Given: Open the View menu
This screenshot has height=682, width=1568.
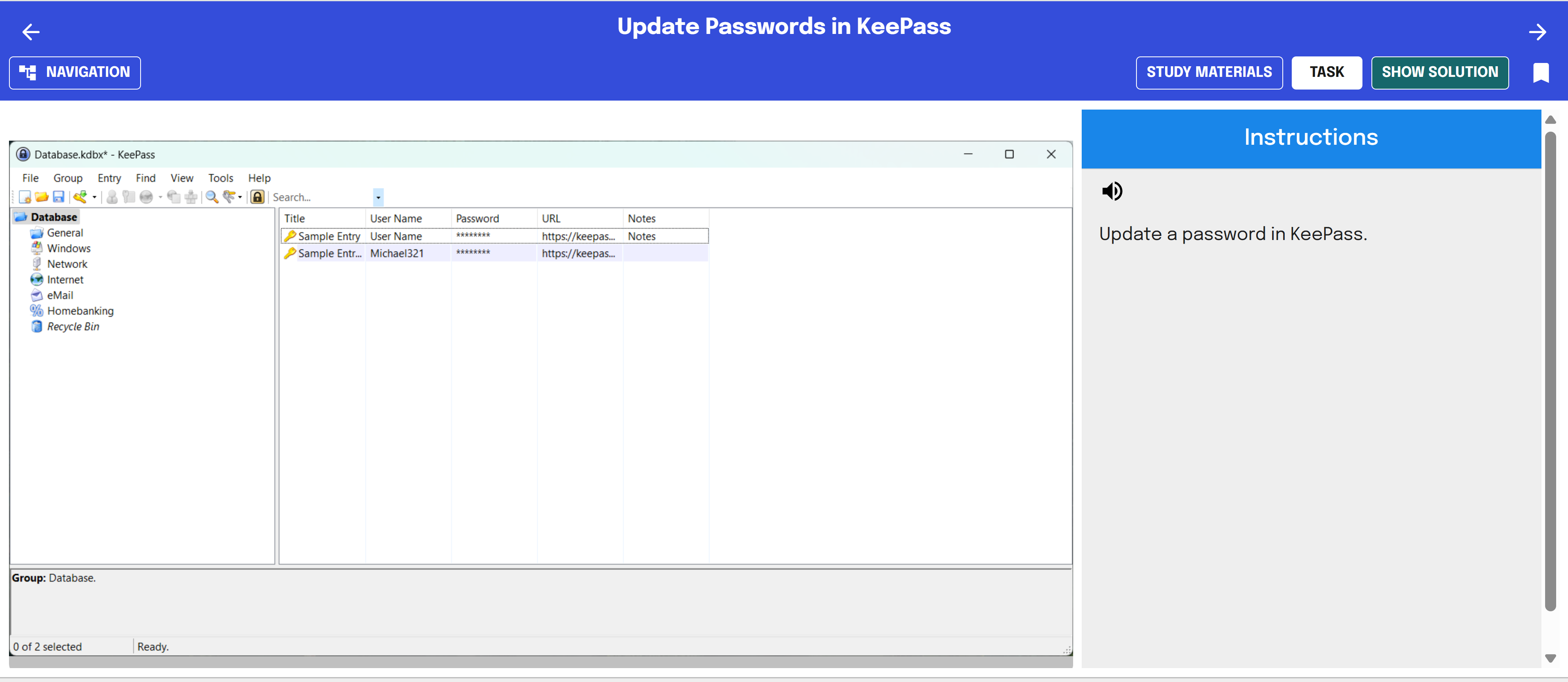Looking at the screenshot, I should coord(182,178).
